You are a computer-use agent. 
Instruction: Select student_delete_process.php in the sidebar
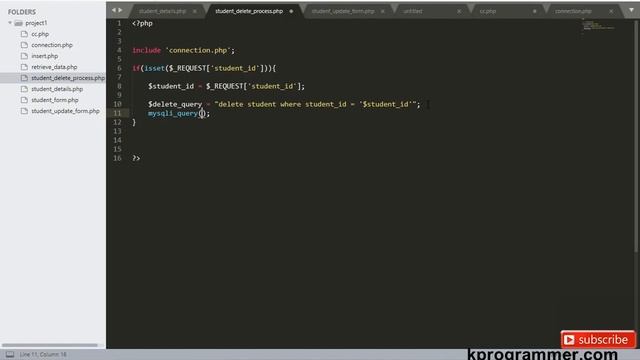(68, 78)
